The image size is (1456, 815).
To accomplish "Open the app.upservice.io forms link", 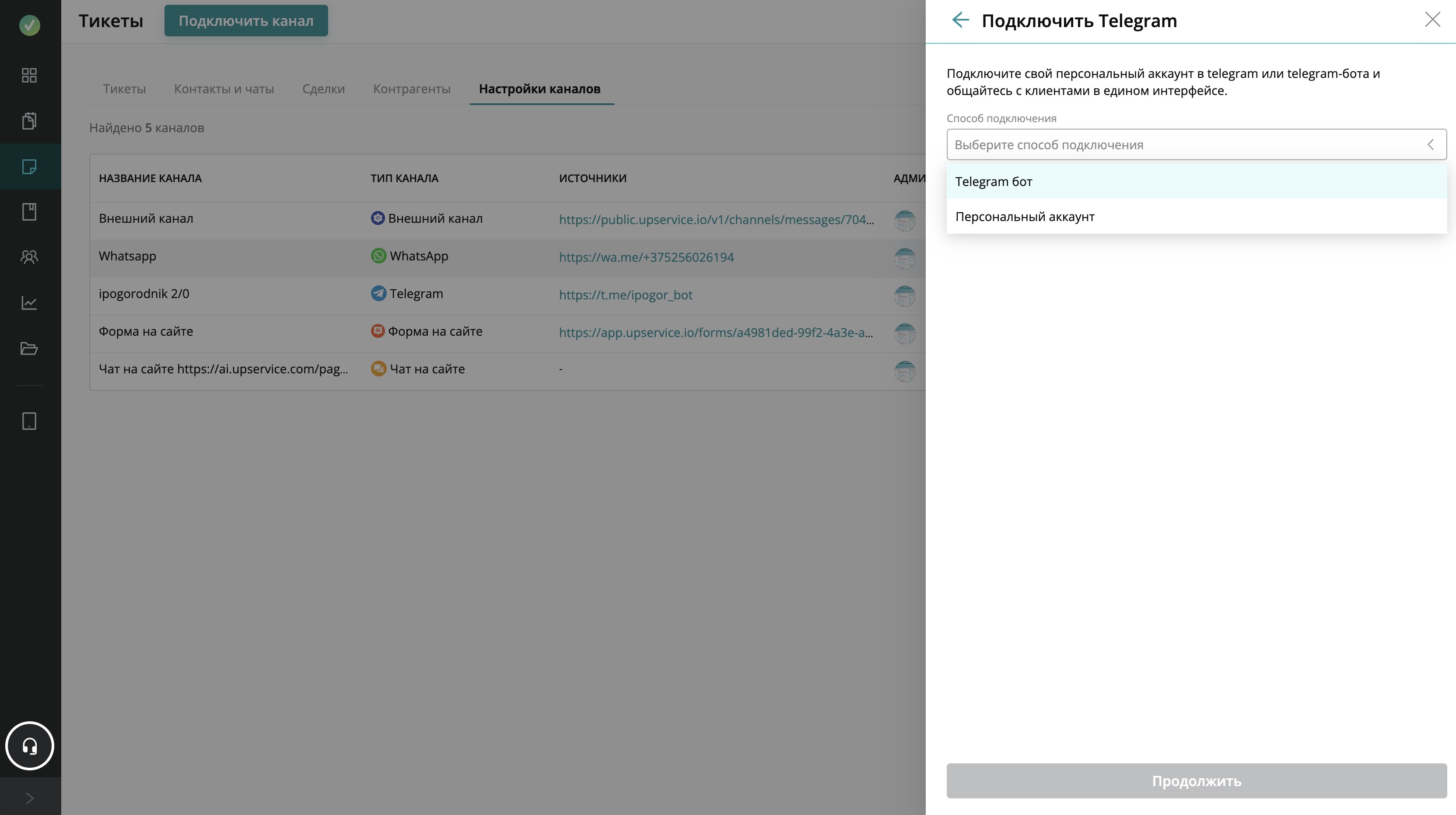I will pyautogui.click(x=716, y=333).
